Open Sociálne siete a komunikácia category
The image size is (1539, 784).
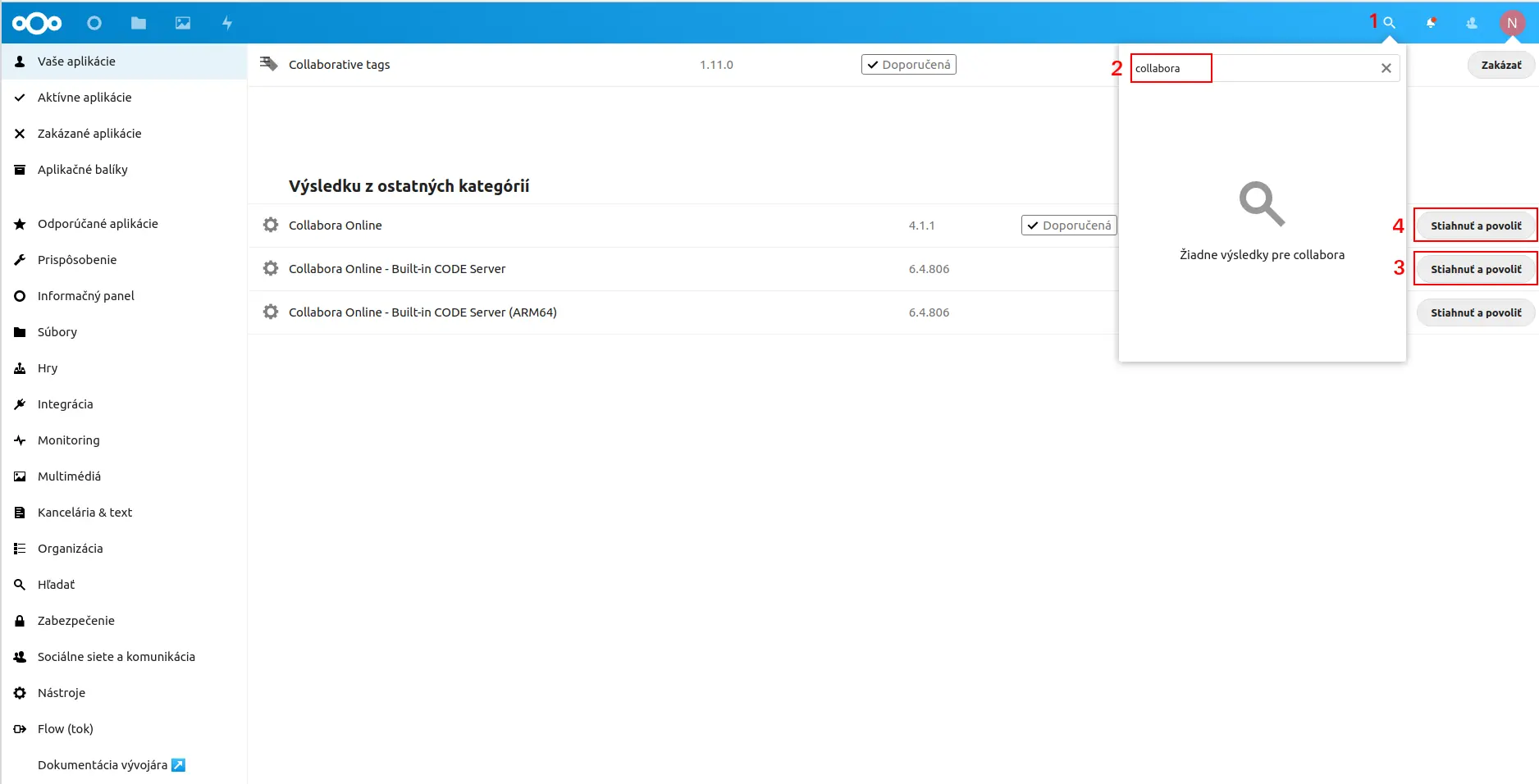[124, 657]
